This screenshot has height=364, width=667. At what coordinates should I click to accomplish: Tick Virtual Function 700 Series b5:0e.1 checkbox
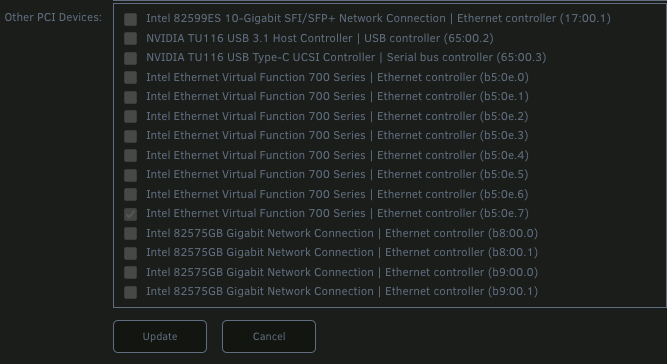coord(131,97)
